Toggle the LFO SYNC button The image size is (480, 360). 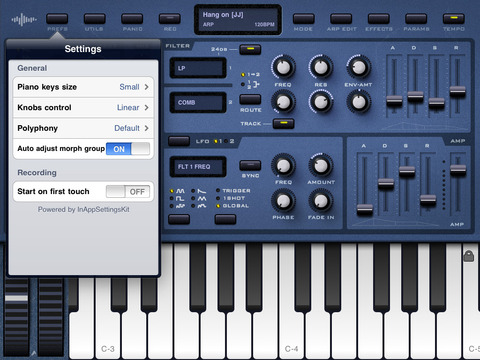(250, 165)
